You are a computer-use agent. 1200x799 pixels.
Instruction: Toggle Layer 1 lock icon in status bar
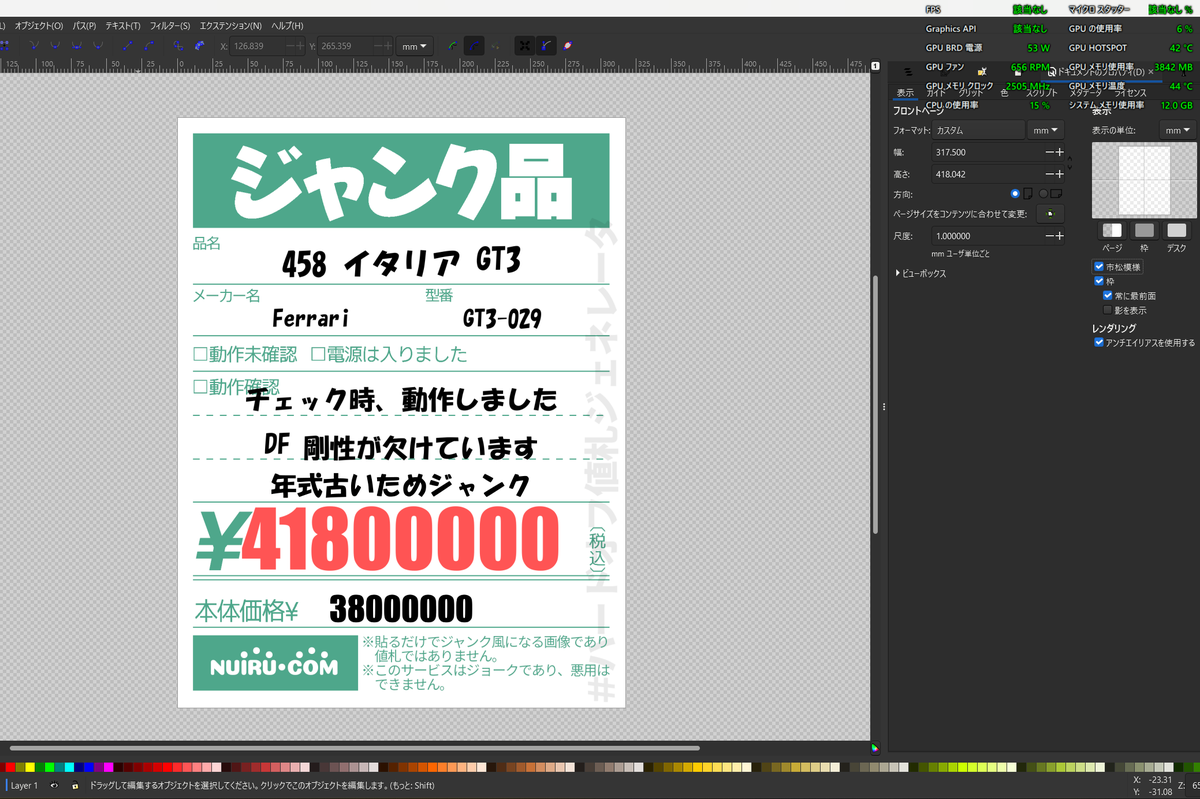click(75, 786)
